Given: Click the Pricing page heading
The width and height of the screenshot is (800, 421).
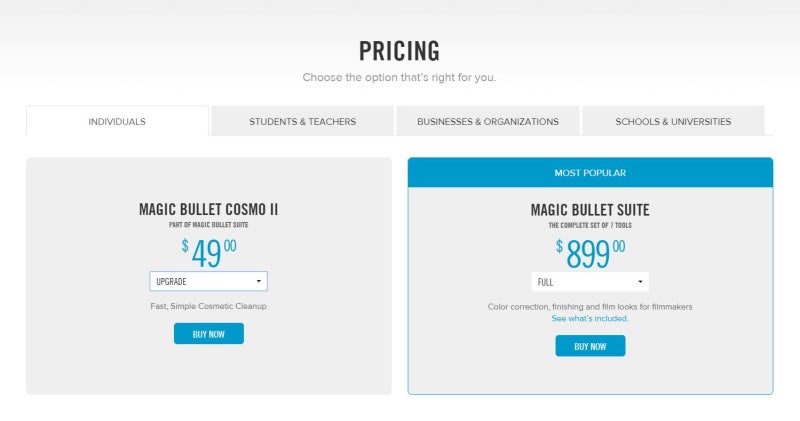Looking at the screenshot, I should click(x=399, y=51).
